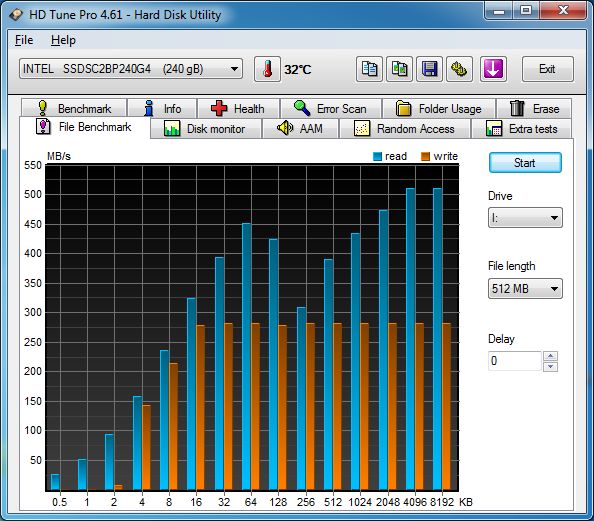Click the Start benchmark button
The image size is (594, 521).
(525, 163)
